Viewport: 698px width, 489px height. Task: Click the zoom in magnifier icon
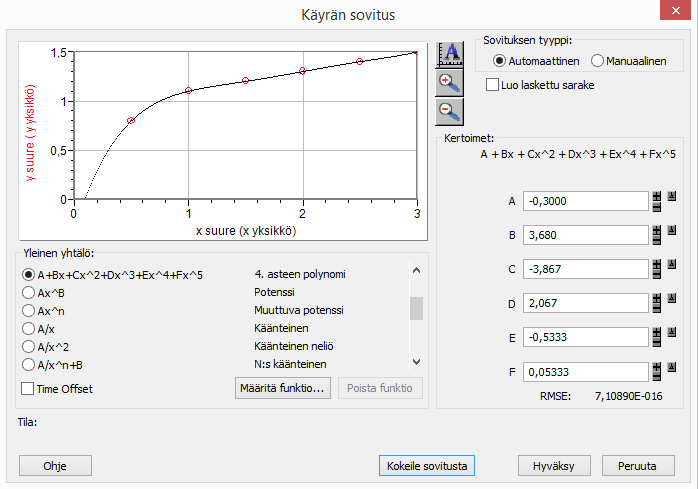coord(449,83)
